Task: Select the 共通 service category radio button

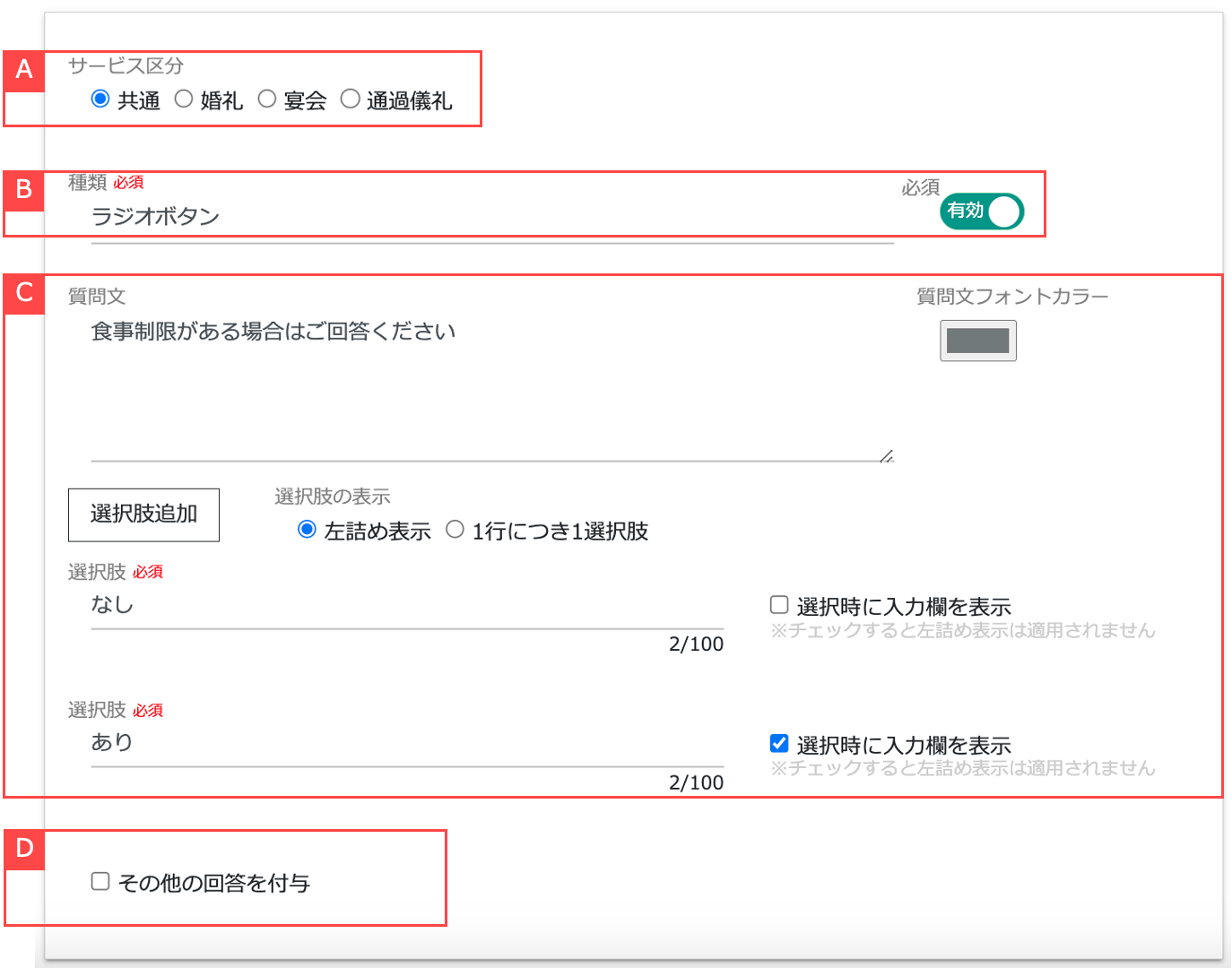Action: pos(100,99)
